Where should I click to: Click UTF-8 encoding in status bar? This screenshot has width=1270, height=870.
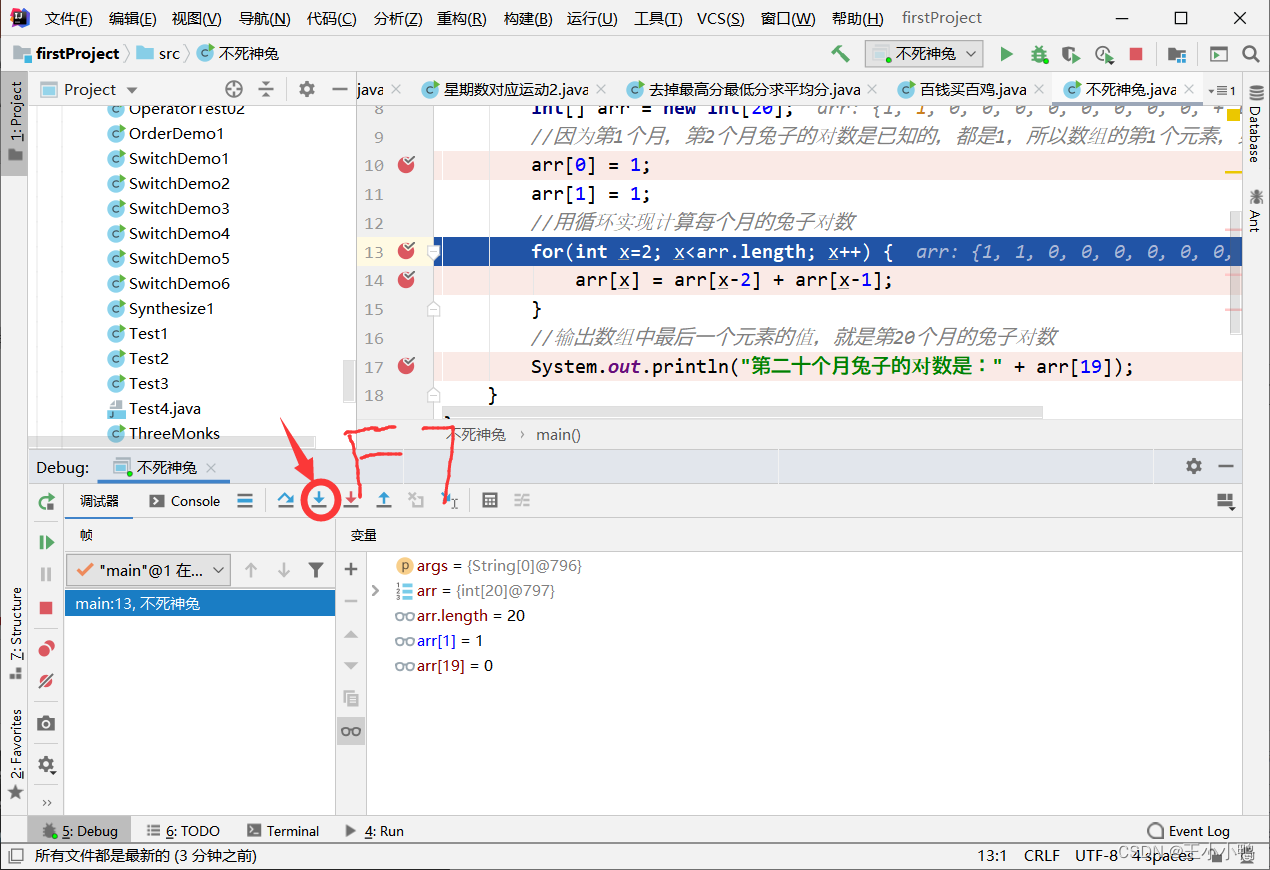[x=1096, y=855]
